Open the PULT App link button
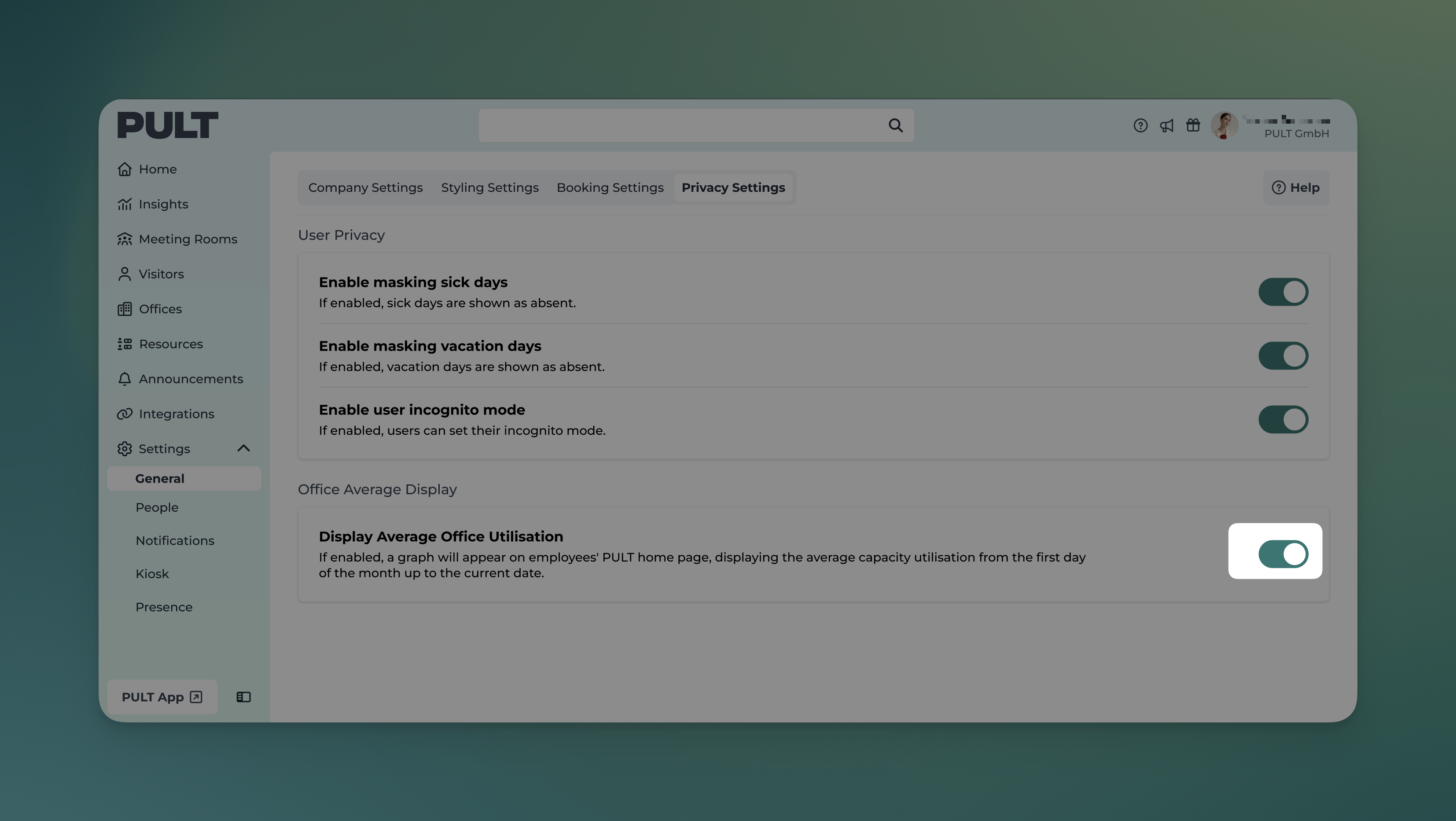The image size is (1456, 821). (162, 696)
